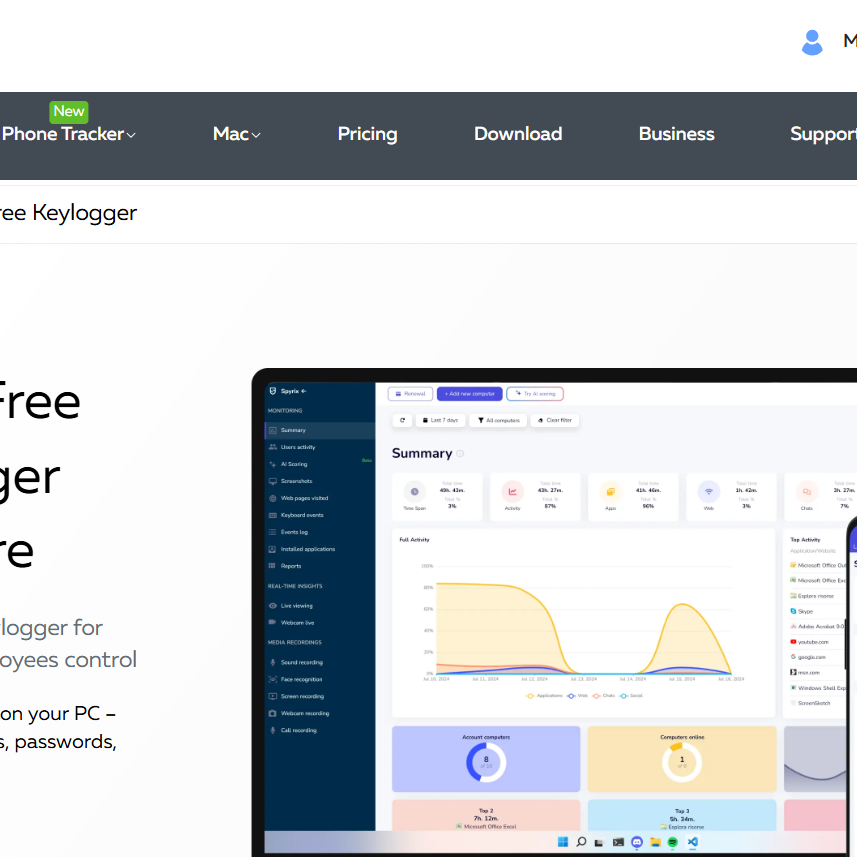857x857 pixels.
Task: Go to the Pricing page
Action: point(367,134)
